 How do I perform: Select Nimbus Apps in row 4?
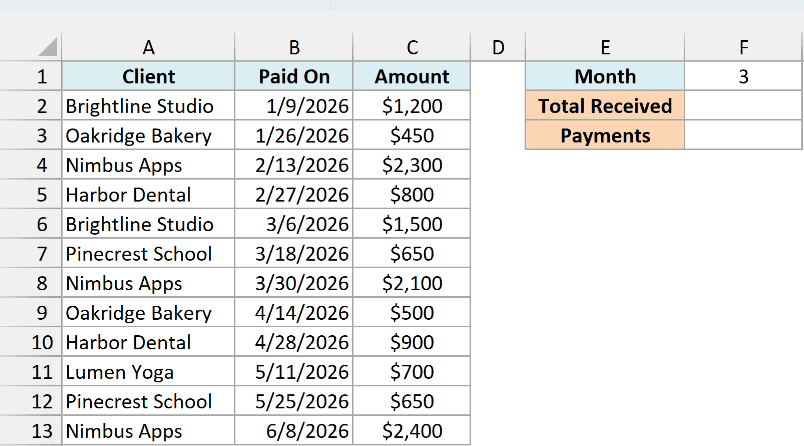(x=148, y=165)
